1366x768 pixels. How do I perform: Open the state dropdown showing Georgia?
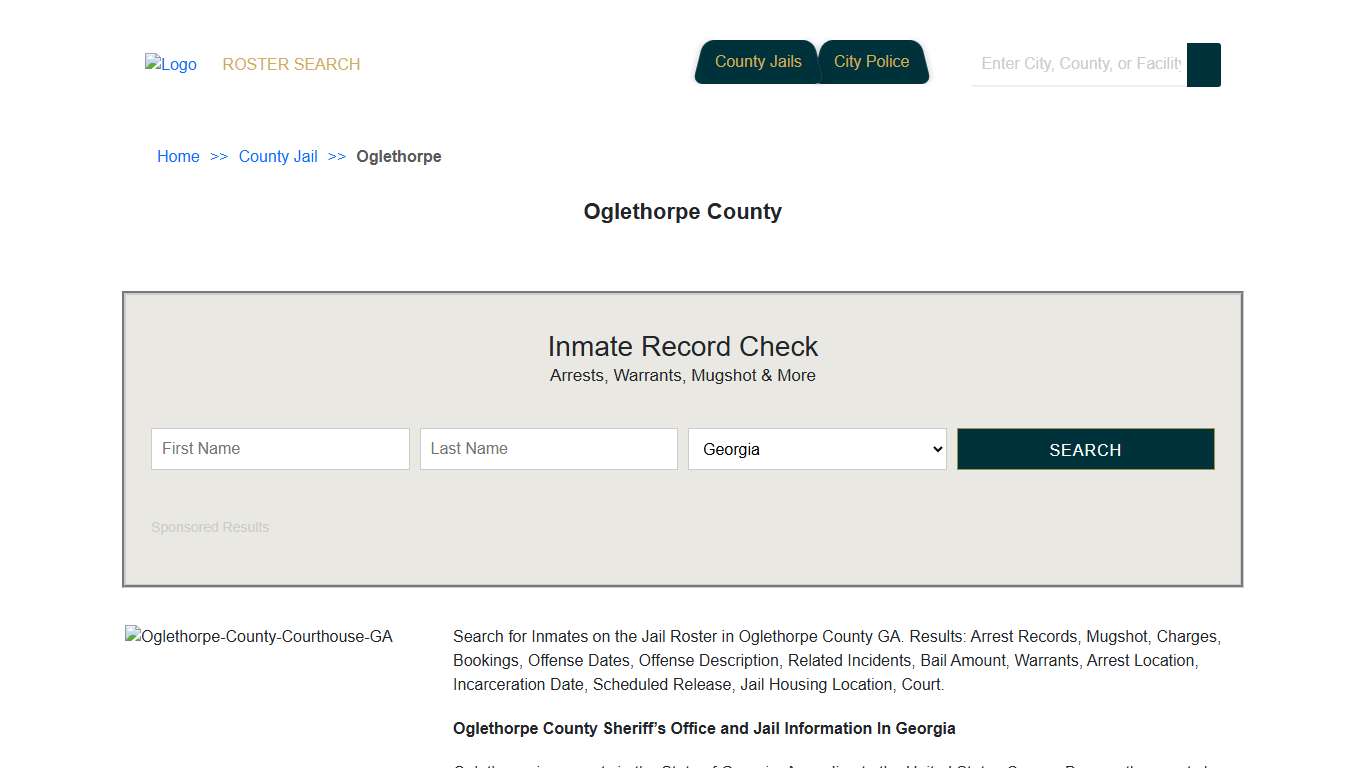tap(816, 449)
